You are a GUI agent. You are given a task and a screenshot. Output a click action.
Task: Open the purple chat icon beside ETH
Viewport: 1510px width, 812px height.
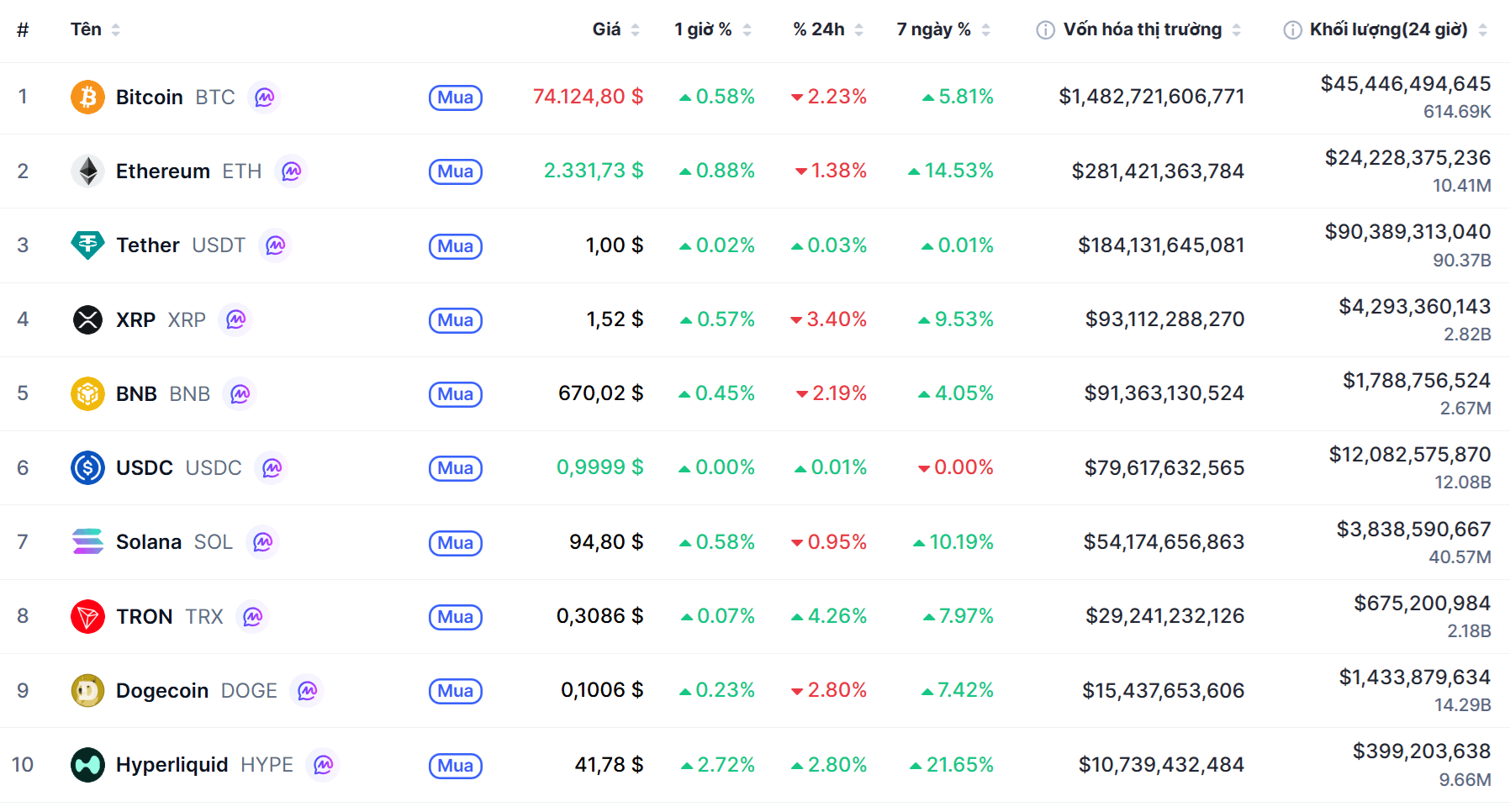click(x=291, y=171)
